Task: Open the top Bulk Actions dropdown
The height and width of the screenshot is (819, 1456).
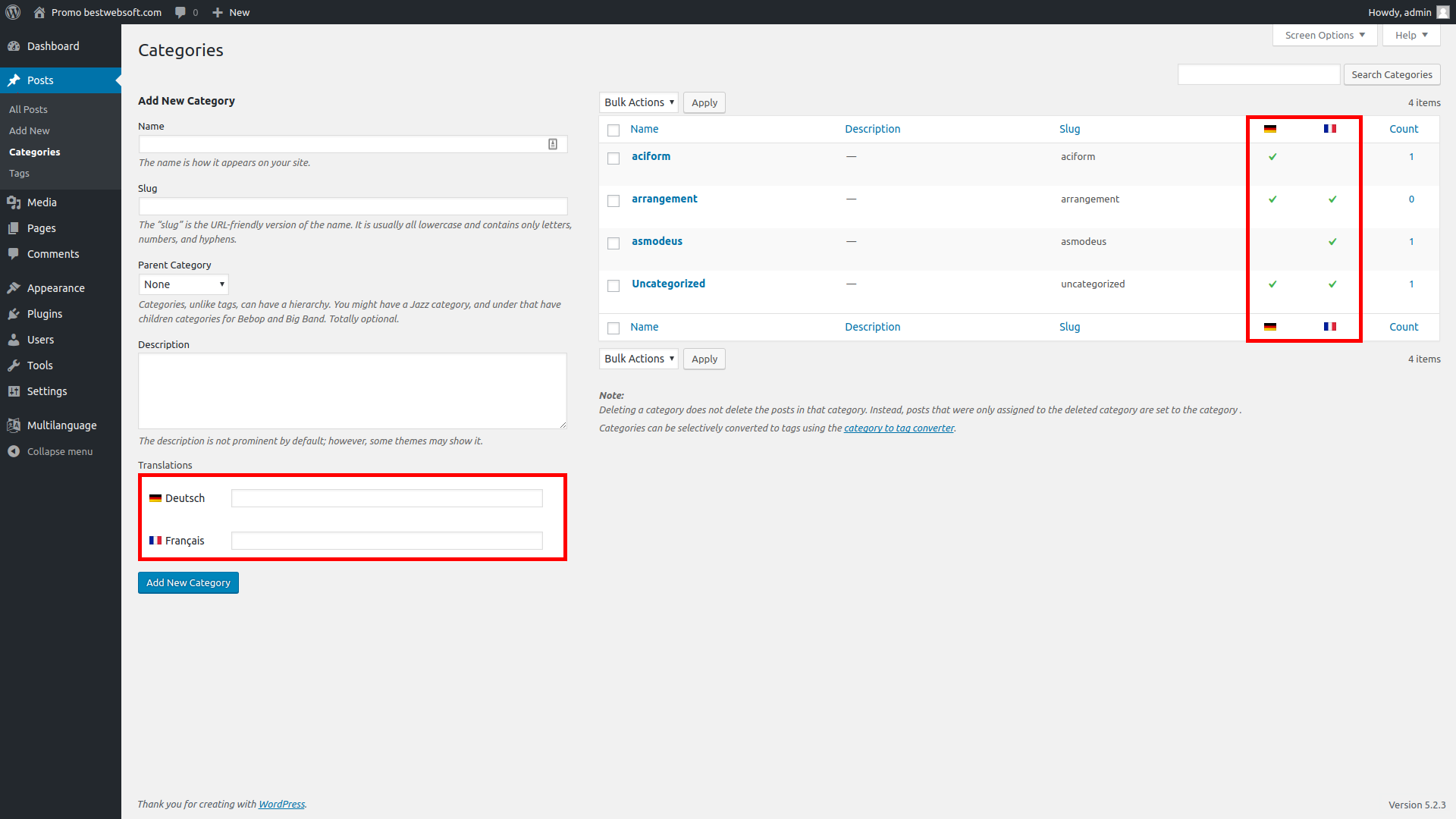Action: click(639, 102)
